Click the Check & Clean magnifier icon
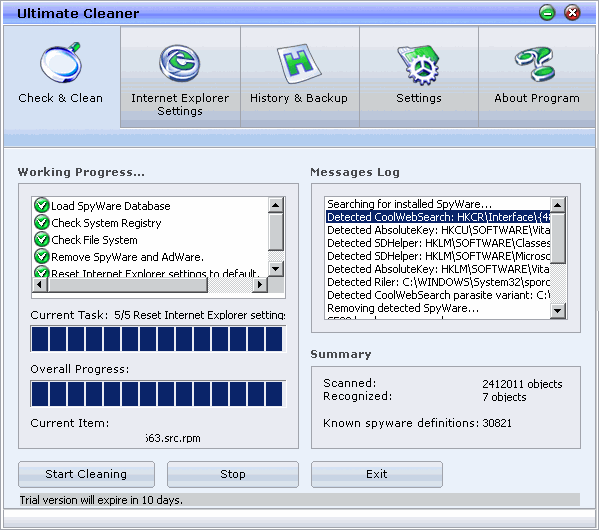The width and height of the screenshot is (599, 530). (61, 63)
